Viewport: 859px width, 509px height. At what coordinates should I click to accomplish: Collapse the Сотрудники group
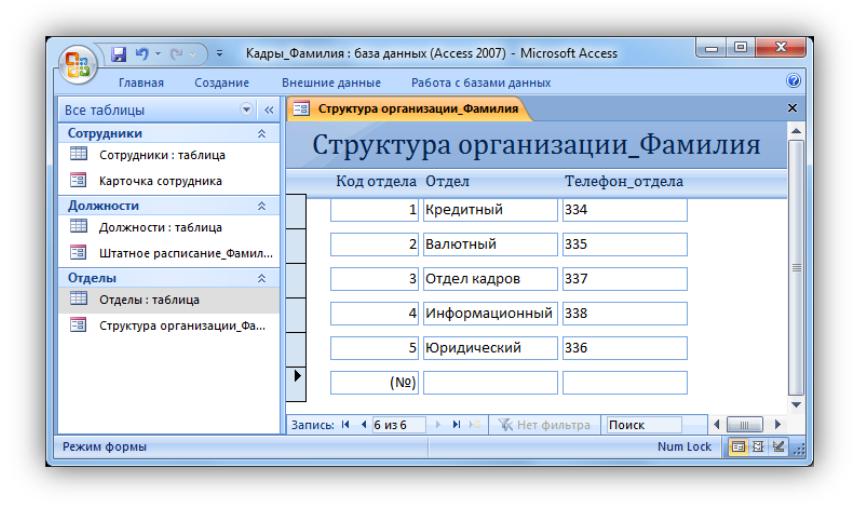pos(262,134)
